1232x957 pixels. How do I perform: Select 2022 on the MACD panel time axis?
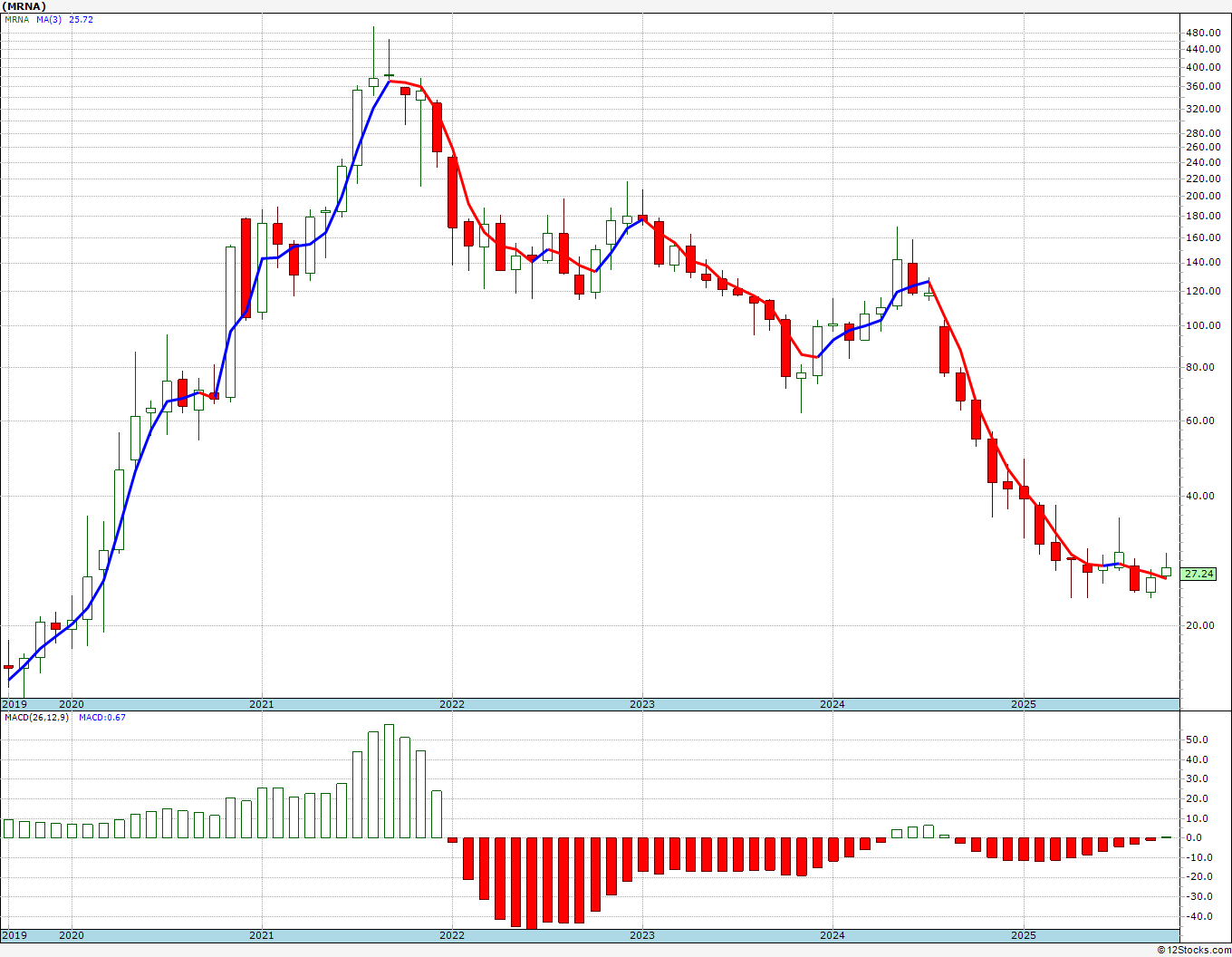pyautogui.click(x=451, y=935)
